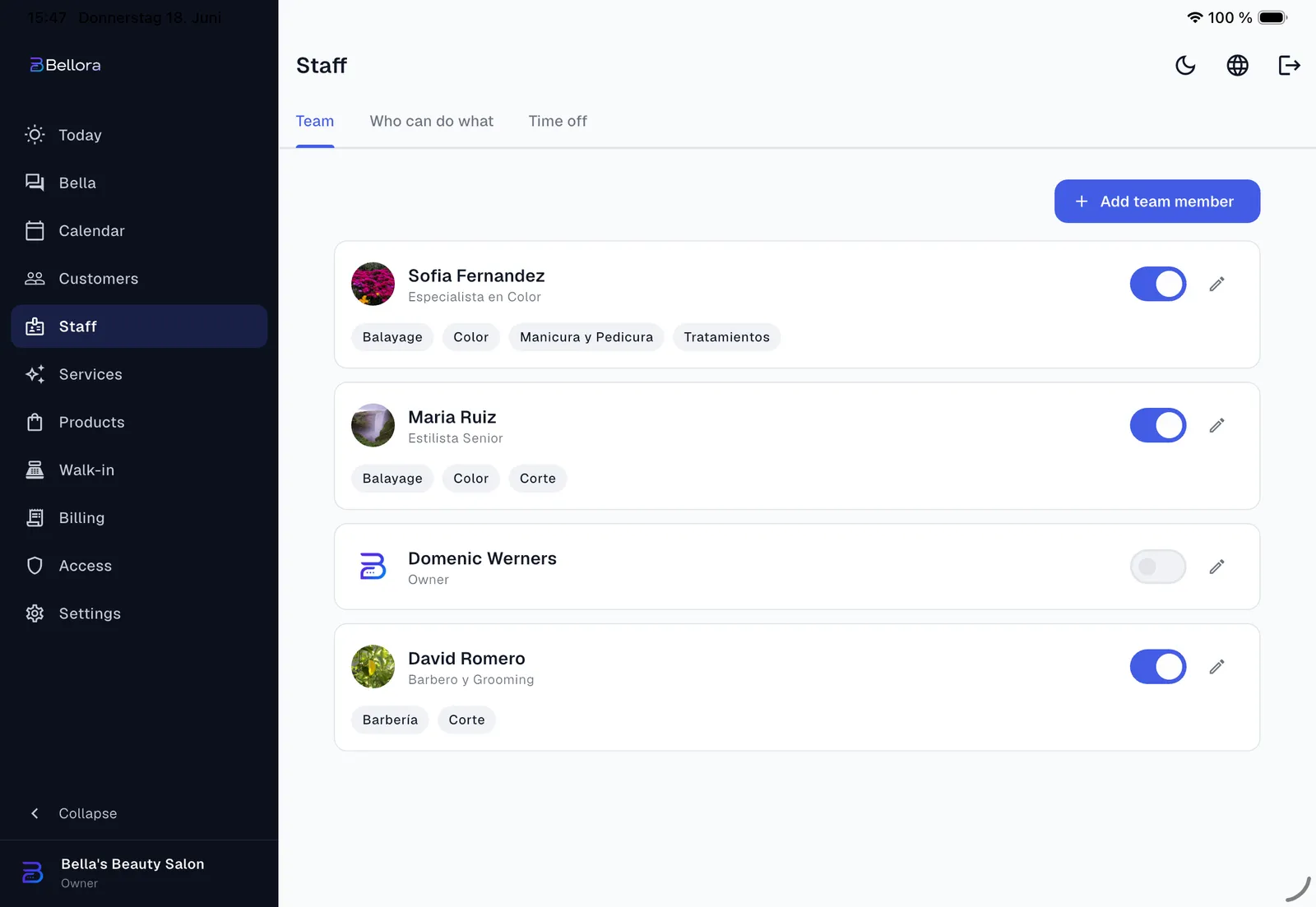Enable Domenic Werners active toggle
Image resolution: width=1316 pixels, height=907 pixels.
coord(1158,567)
